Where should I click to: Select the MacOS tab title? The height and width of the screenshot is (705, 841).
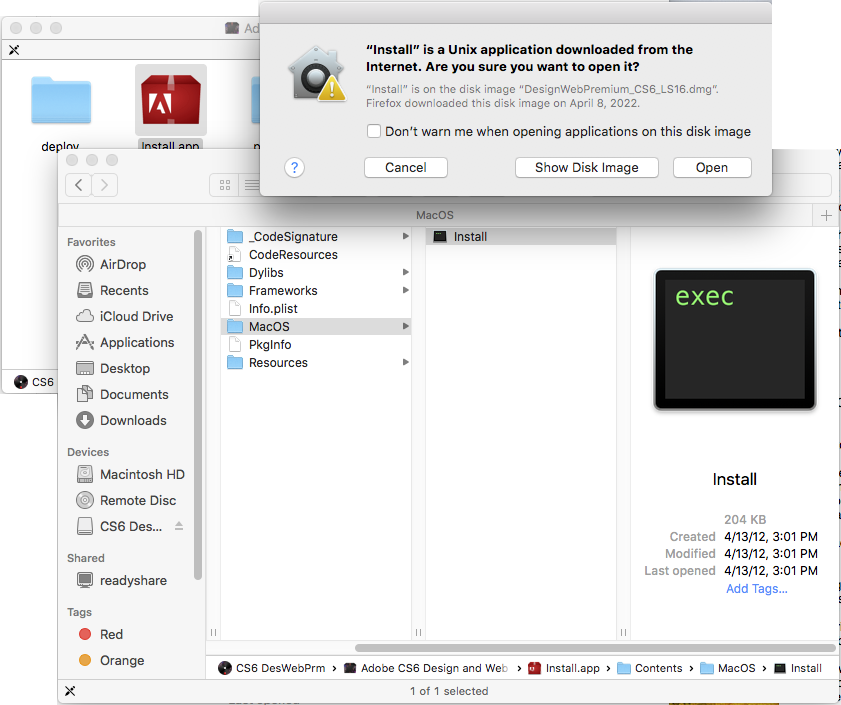(x=435, y=215)
